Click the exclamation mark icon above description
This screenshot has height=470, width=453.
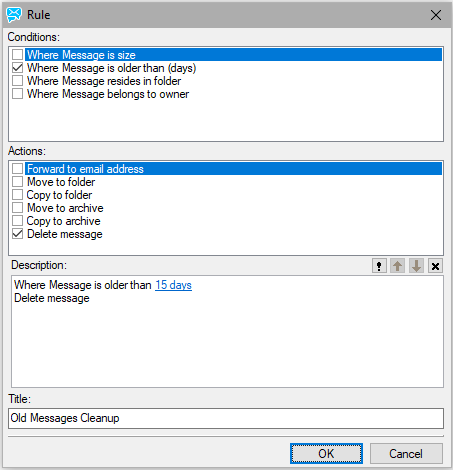tap(379, 266)
